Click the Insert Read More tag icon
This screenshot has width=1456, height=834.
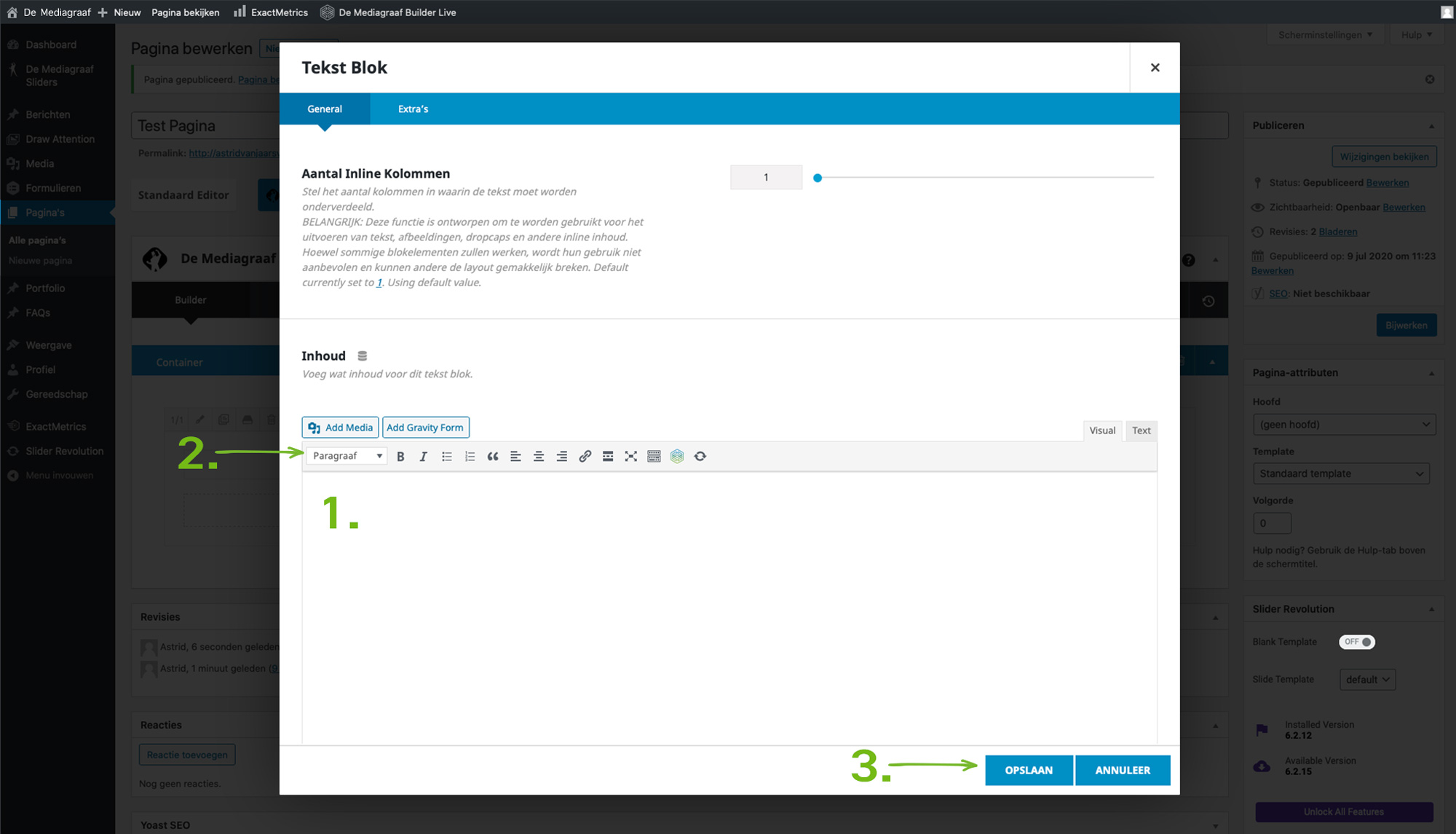608,457
